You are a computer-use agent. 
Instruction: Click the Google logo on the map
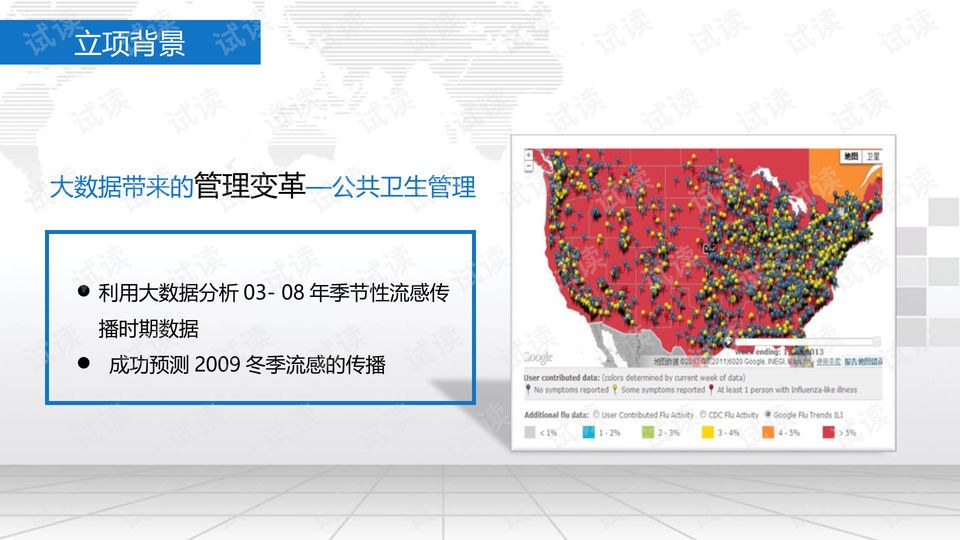coord(537,357)
